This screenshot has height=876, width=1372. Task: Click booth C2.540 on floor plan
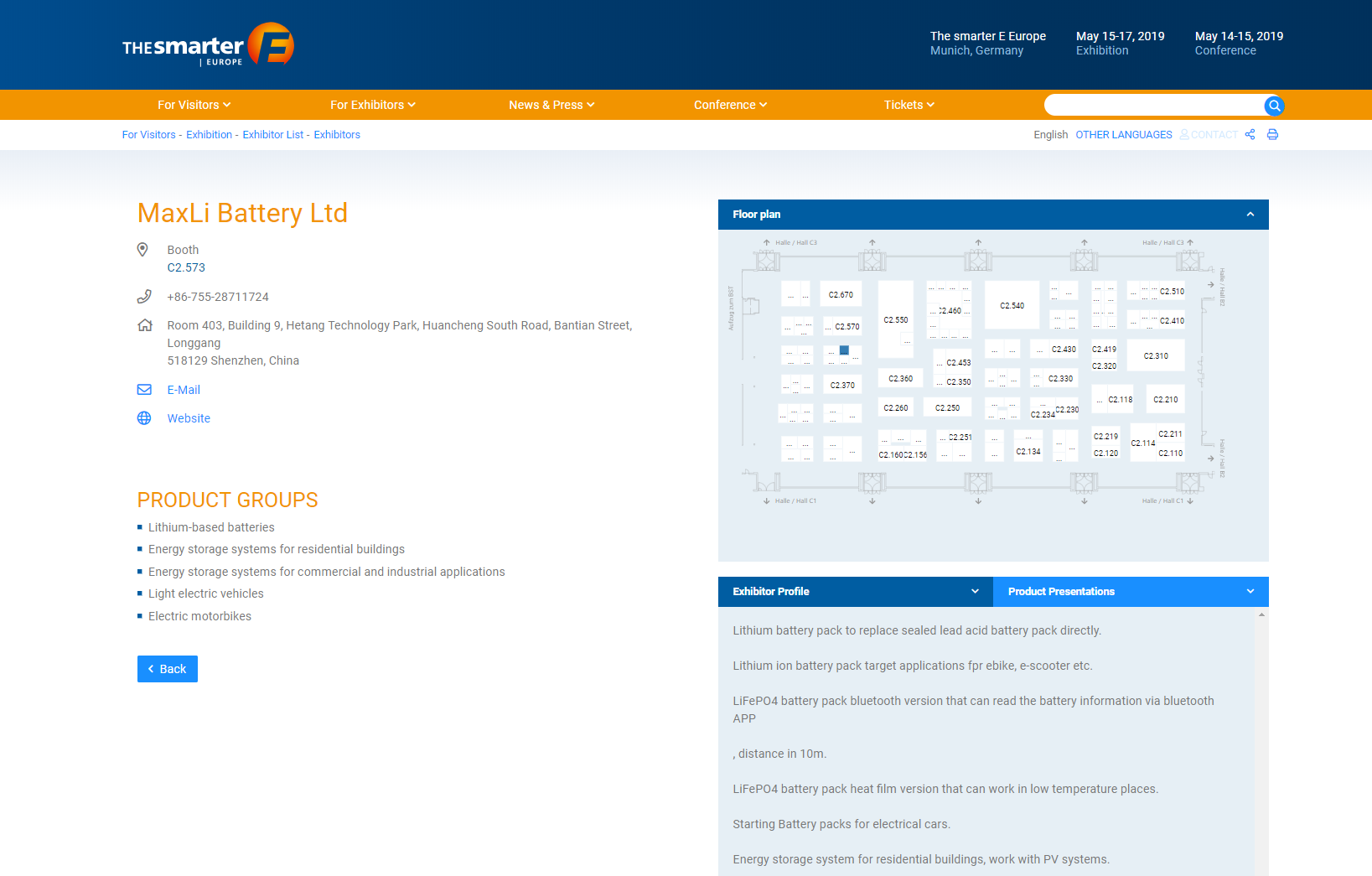coord(1012,305)
